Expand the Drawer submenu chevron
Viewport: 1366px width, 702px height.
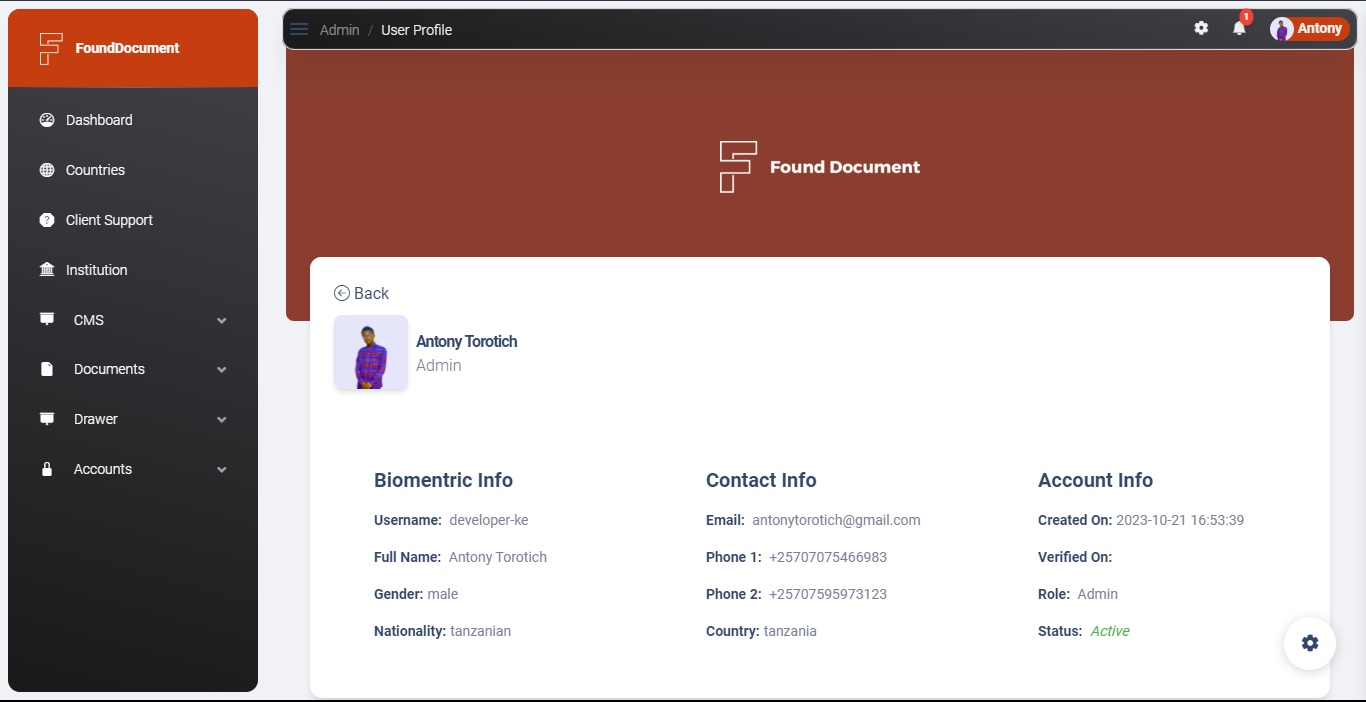pos(222,419)
